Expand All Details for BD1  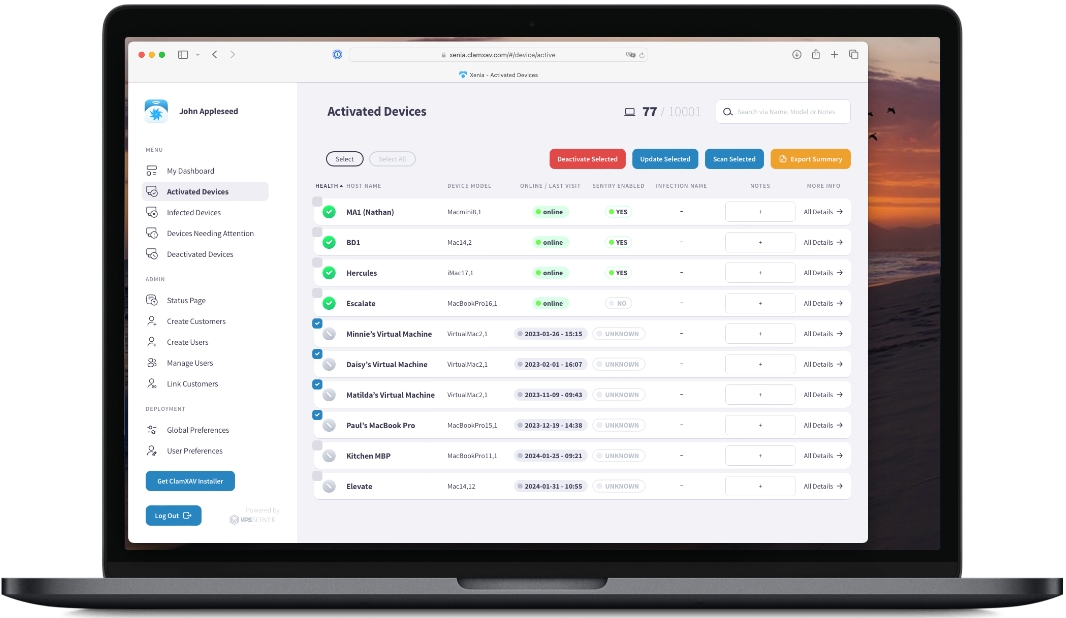[x=823, y=243]
